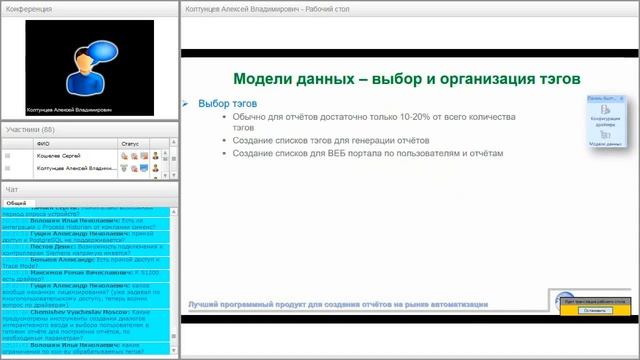640x360 pixels.
Task: Click the chat scrollbar up arrow
Action: coord(173,212)
